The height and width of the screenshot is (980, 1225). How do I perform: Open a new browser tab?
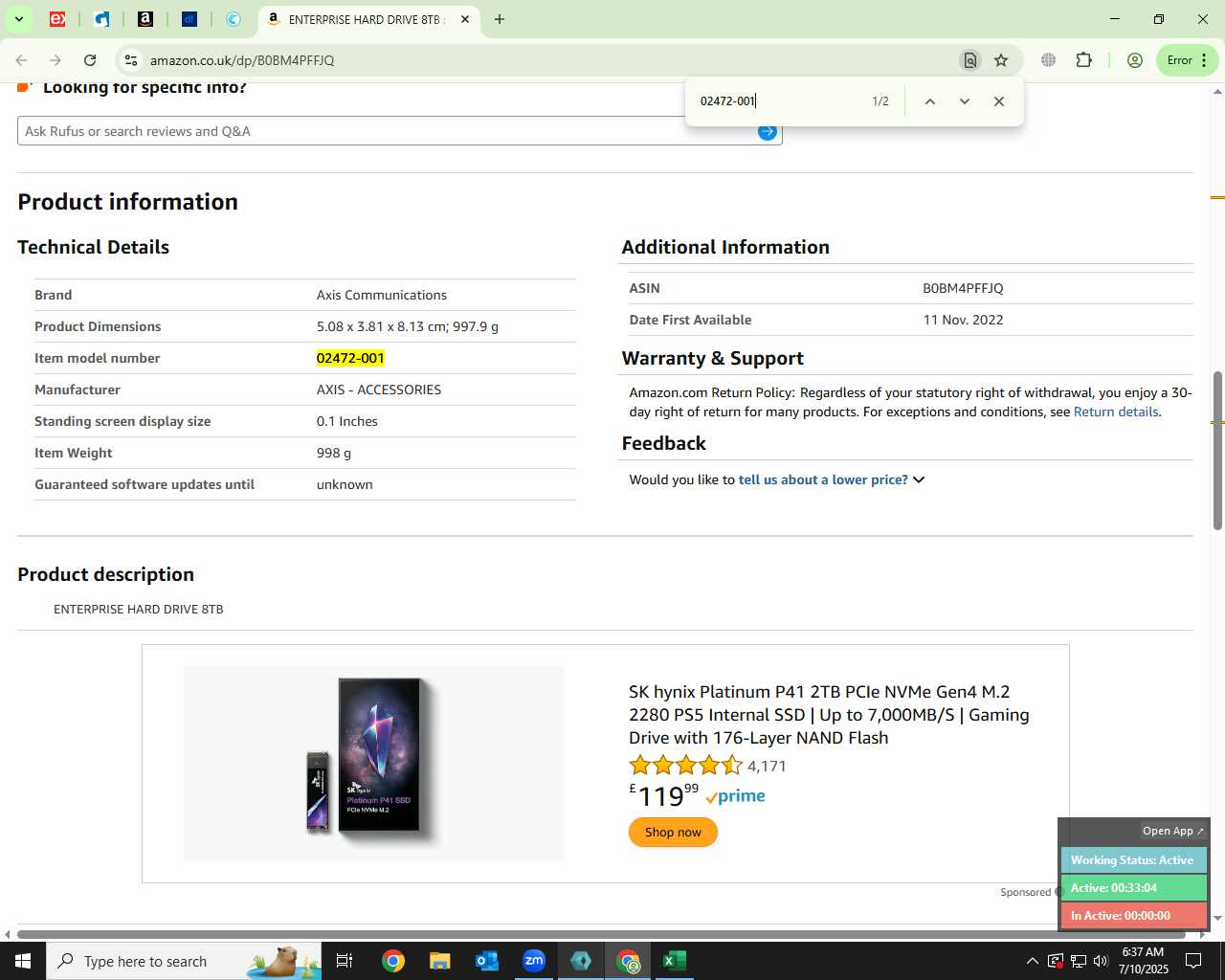500,19
